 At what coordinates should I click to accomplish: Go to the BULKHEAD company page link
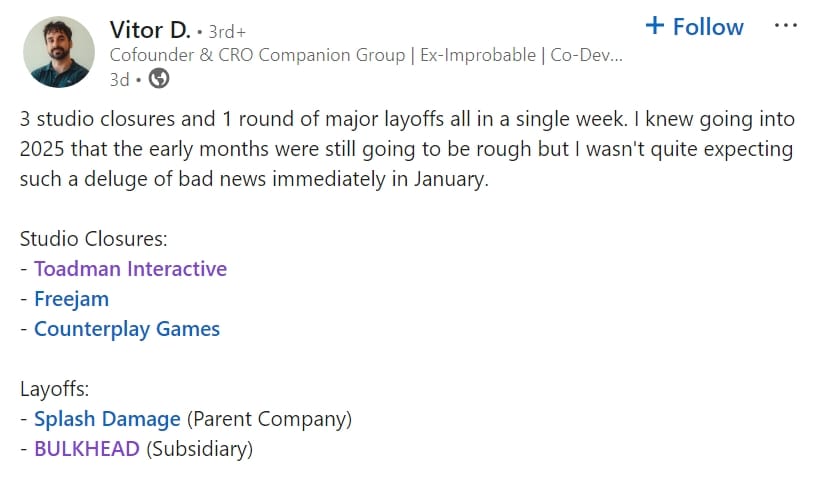coord(87,449)
